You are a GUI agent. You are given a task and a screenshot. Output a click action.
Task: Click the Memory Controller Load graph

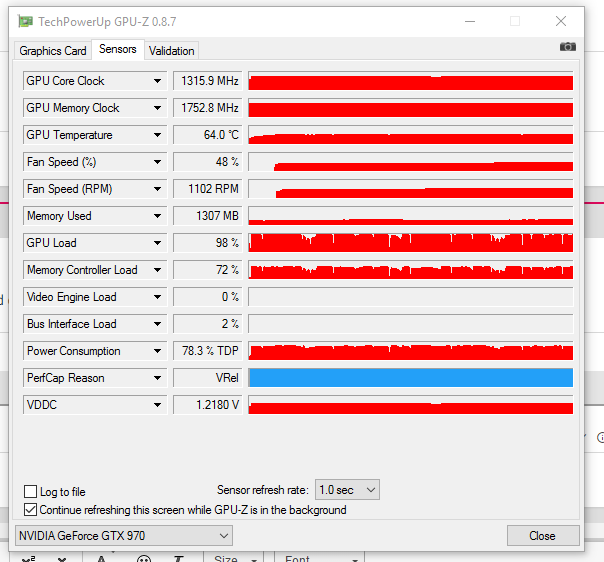[411, 270]
